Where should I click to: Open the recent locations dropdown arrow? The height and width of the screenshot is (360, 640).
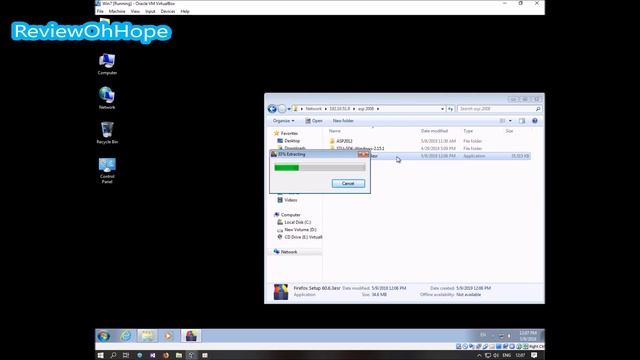pyautogui.click(x=289, y=109)
